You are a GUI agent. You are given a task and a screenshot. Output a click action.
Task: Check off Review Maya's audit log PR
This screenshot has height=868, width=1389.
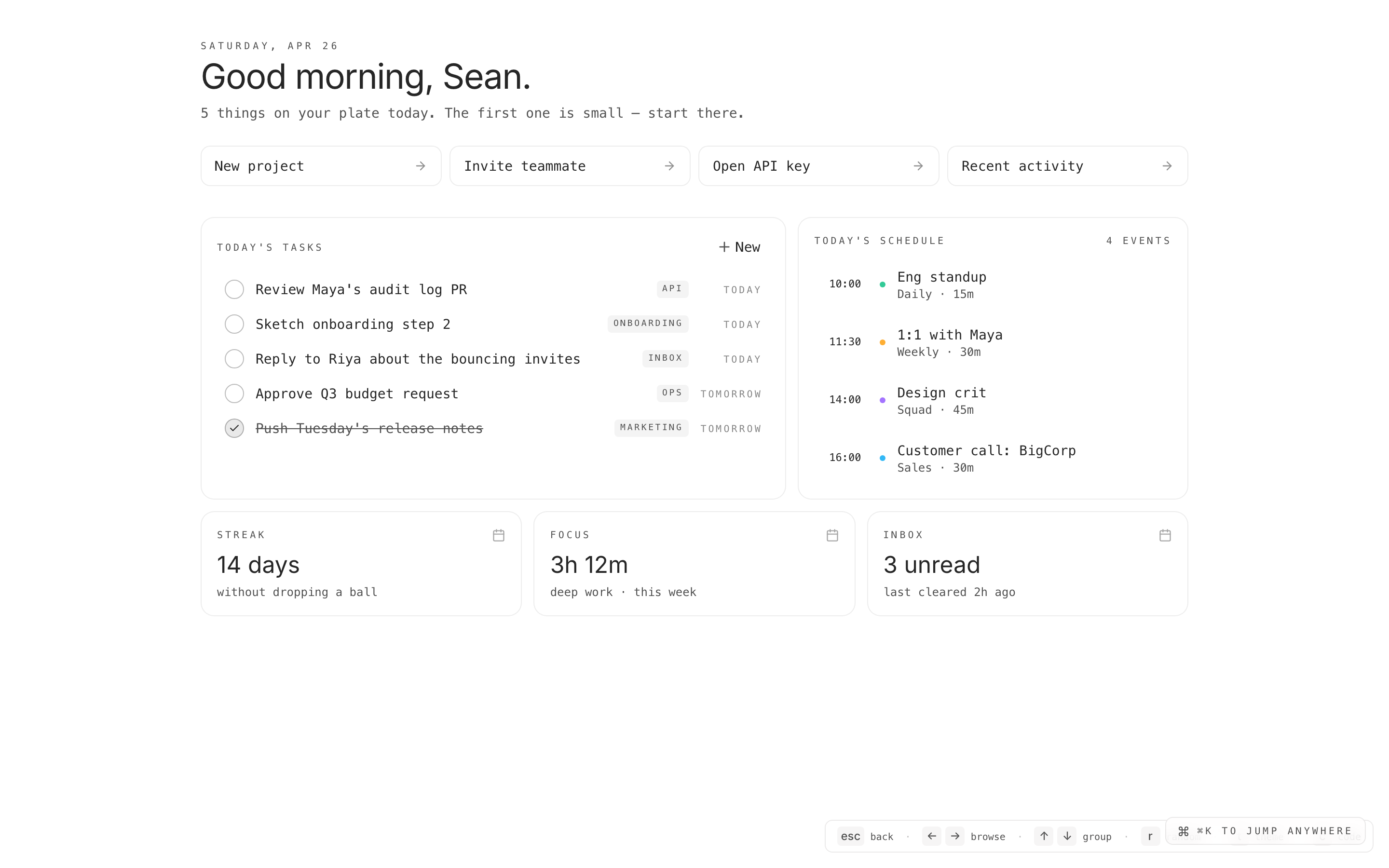(234, 289)
